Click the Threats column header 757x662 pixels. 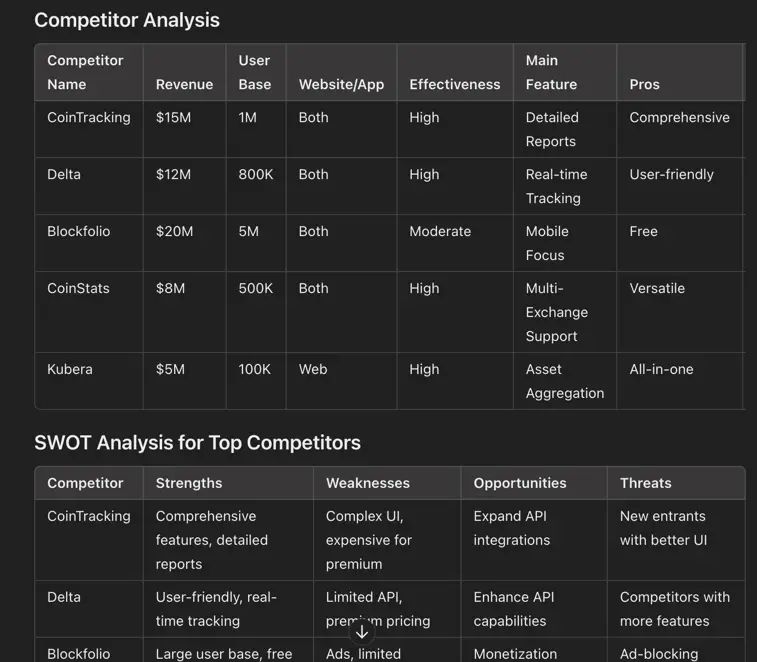pyautogui.click(x=645, y=483)
